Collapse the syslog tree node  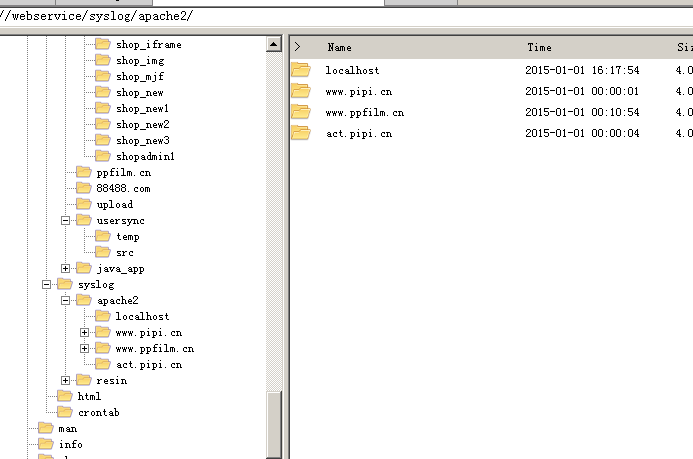(x=46, y=285)
